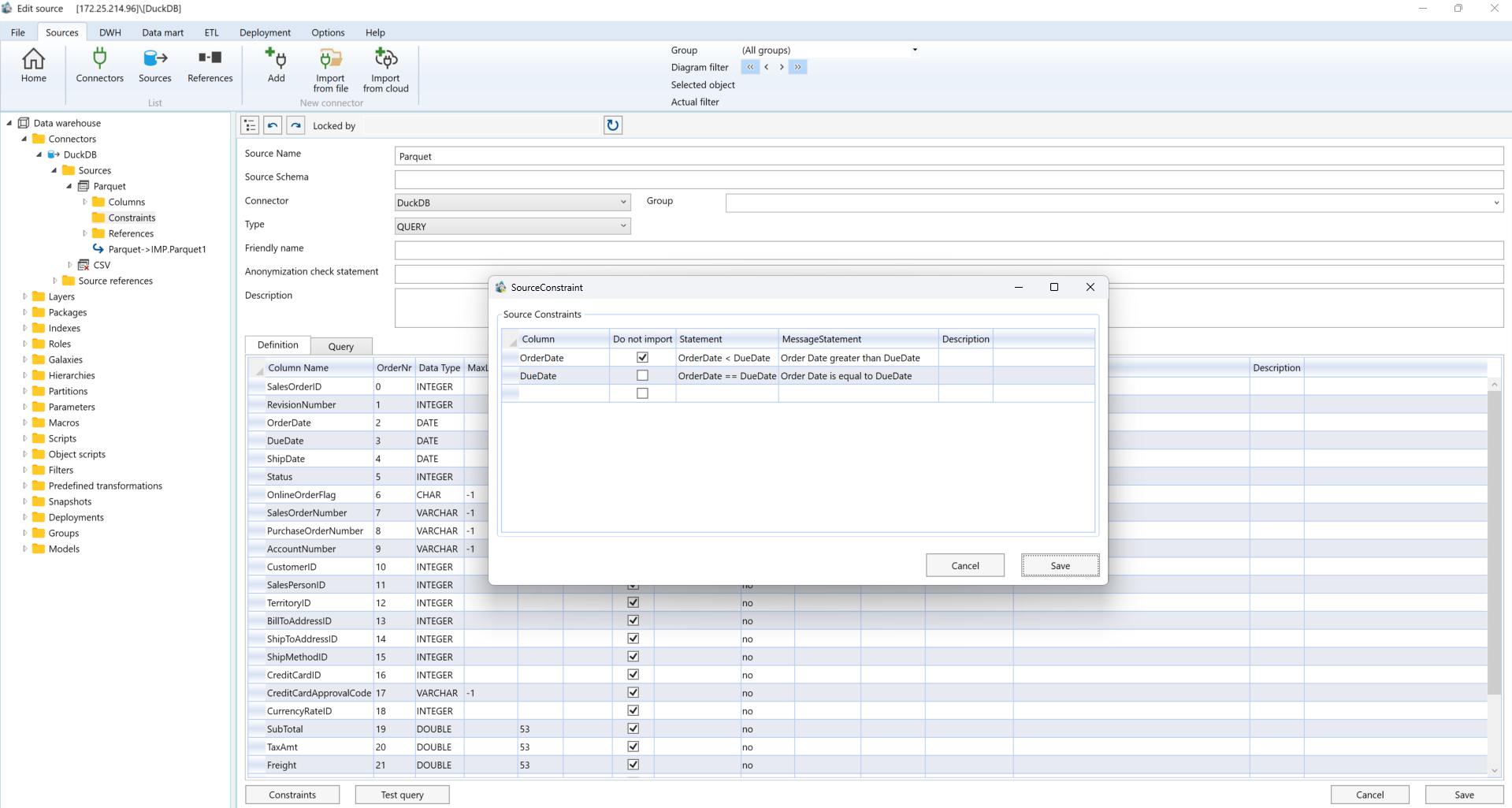
Task: Open the Home ribbon icon
Action: click(x=33, y=65)
